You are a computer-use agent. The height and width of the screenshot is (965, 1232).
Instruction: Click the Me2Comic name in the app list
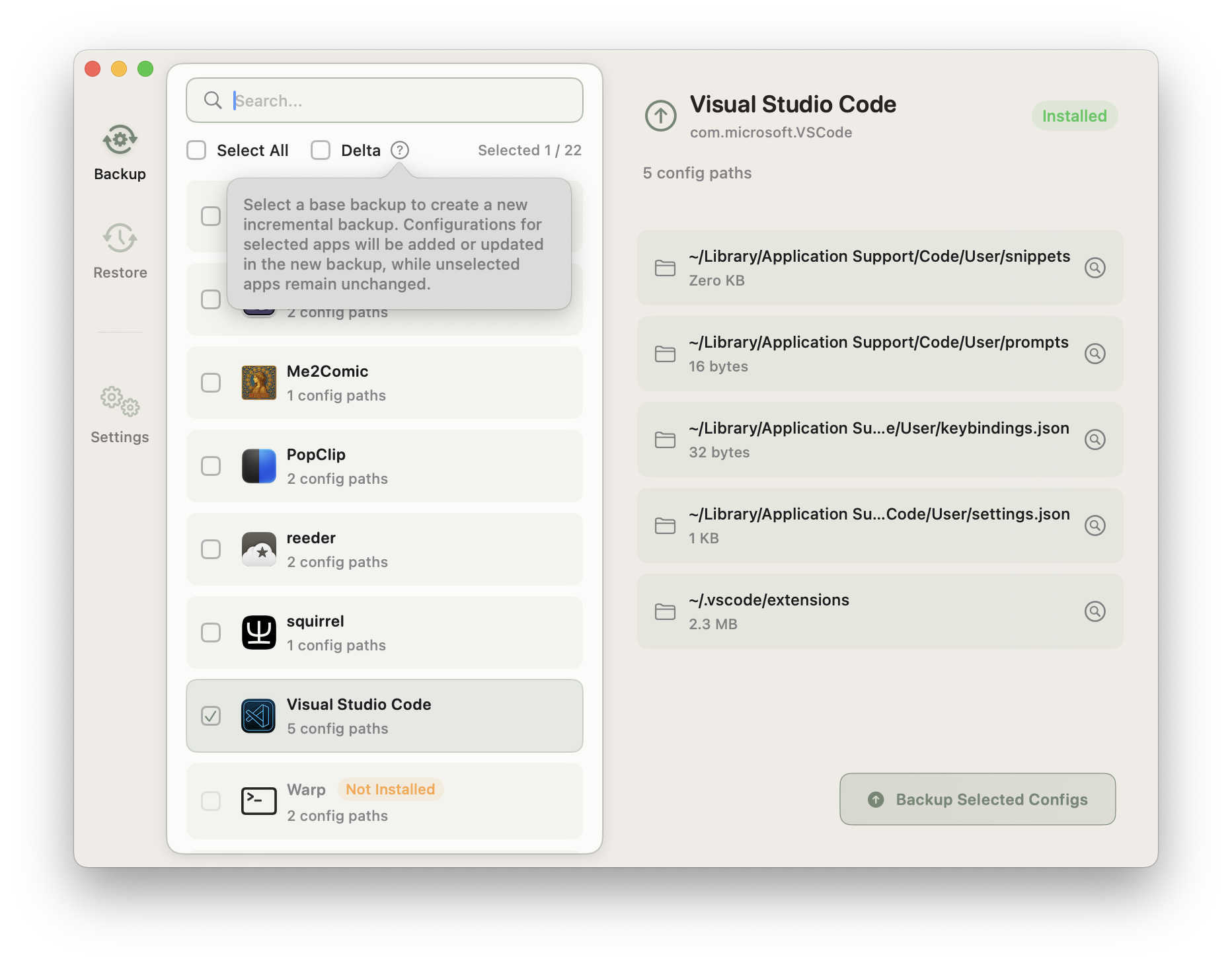(328, 371)
